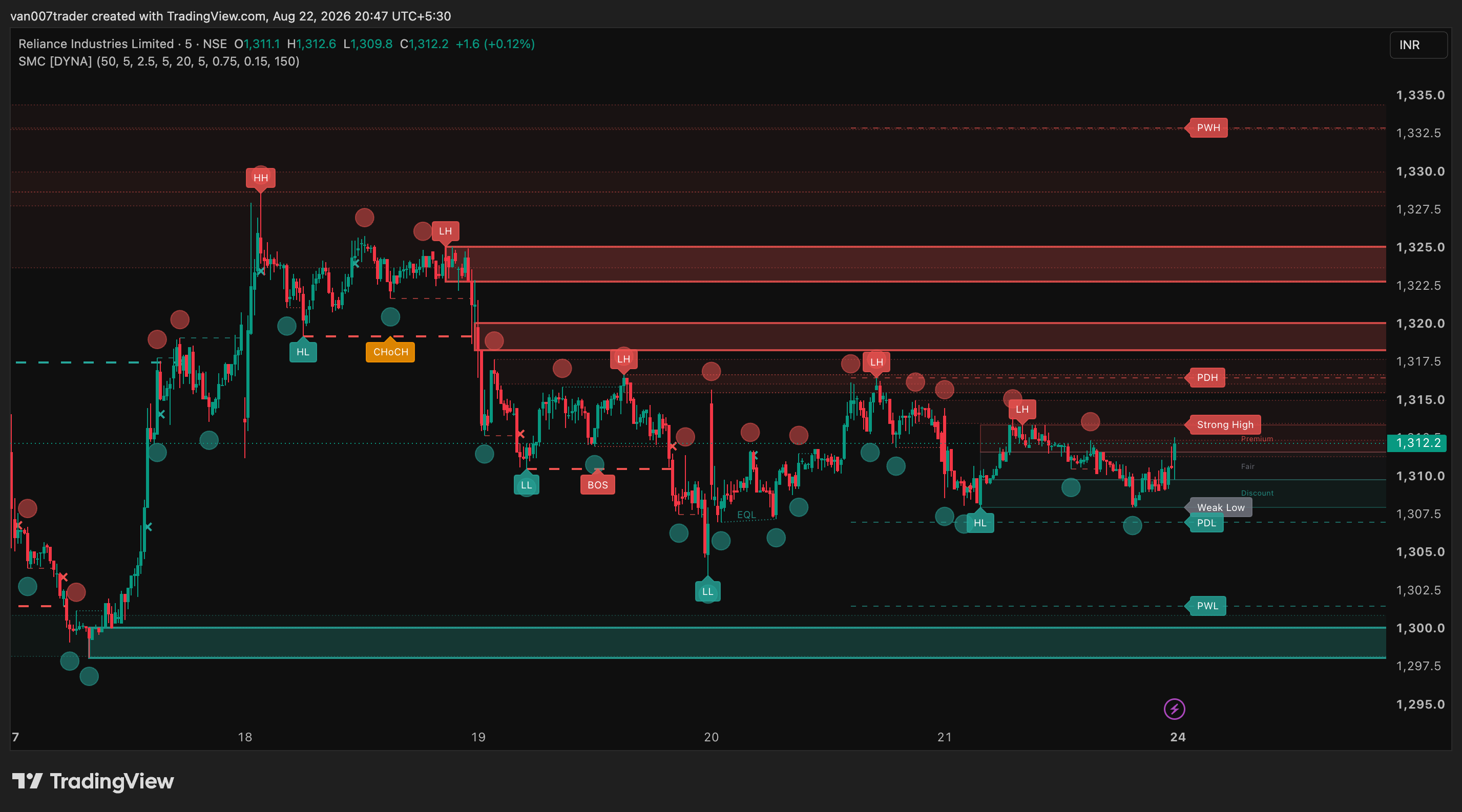The height and width of the screenshot is (812, 1462).
Task: Click the HL label nearest the PDL tag
Action: pyautogui.click(x=980, y=523)
